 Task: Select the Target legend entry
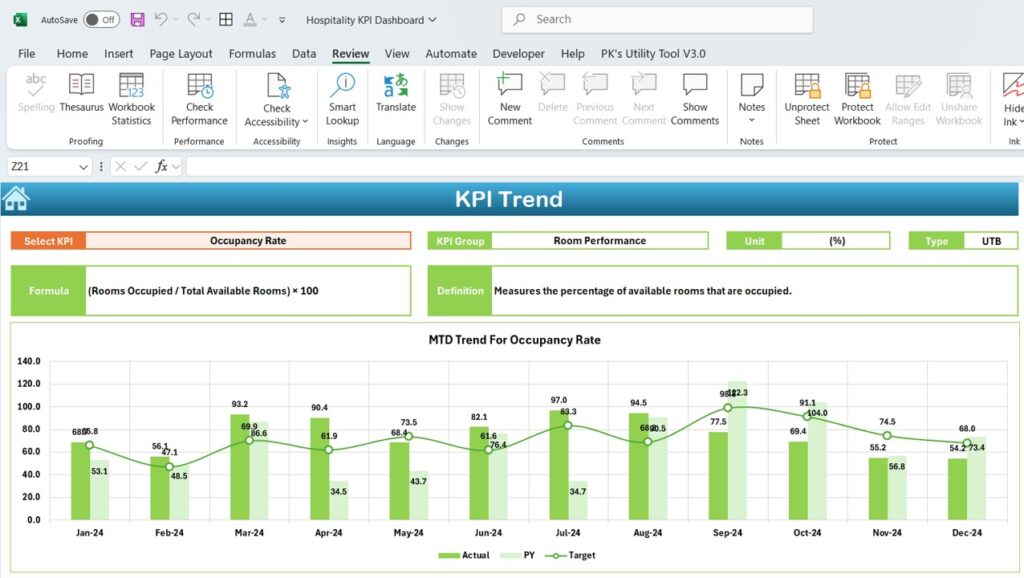(570, 555)
